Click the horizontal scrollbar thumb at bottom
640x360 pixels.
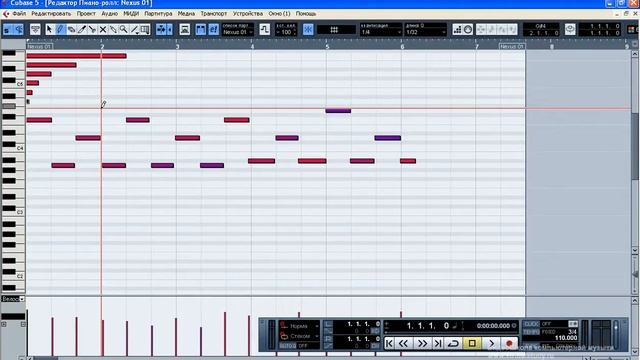(45, 358)
